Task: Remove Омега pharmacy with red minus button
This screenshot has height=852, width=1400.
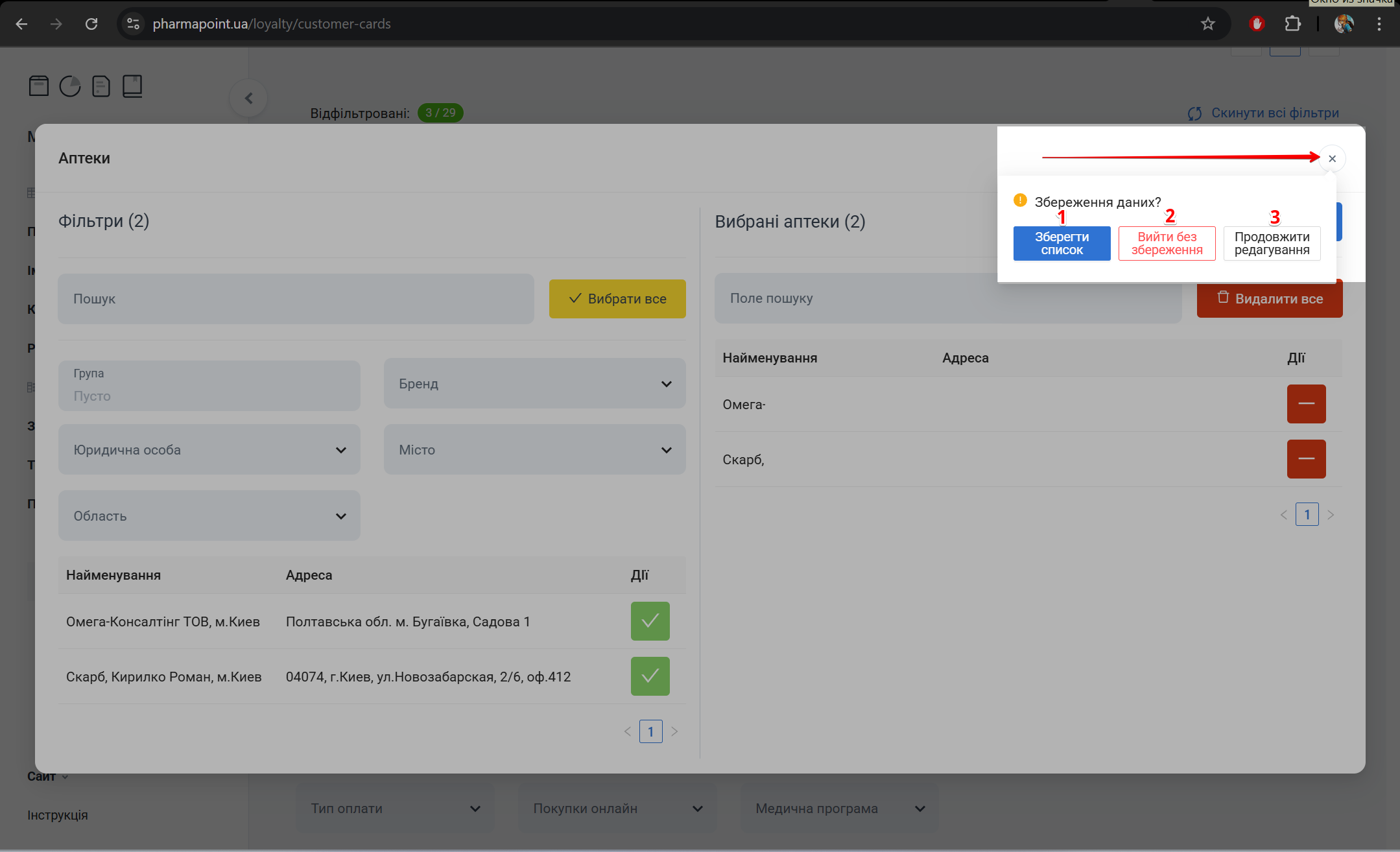Action: 1306,404
